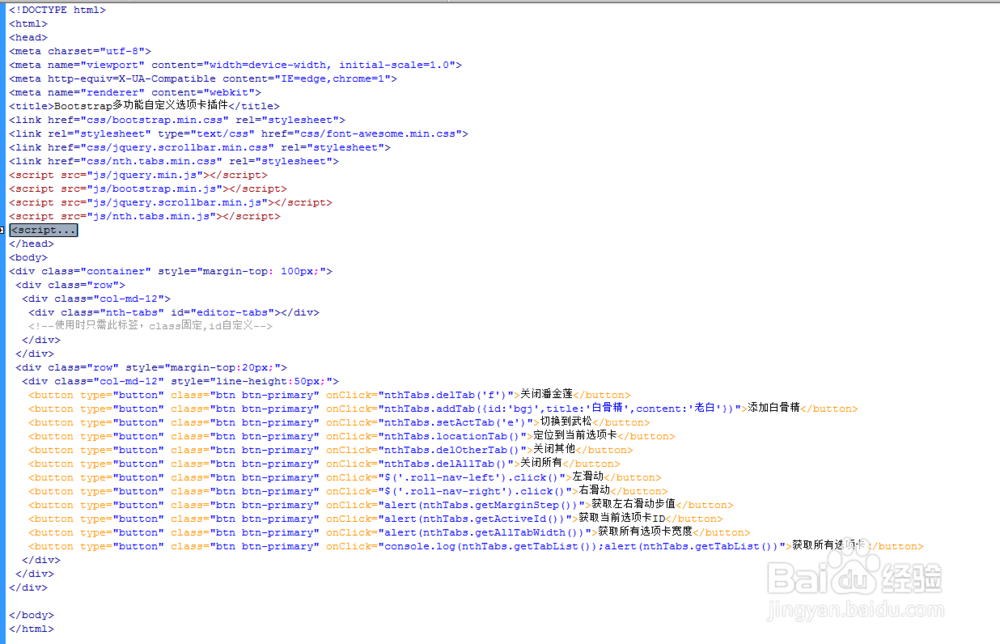
Task: Click the fold marker beside collapsed script line
Action: (x=2, y=230)
